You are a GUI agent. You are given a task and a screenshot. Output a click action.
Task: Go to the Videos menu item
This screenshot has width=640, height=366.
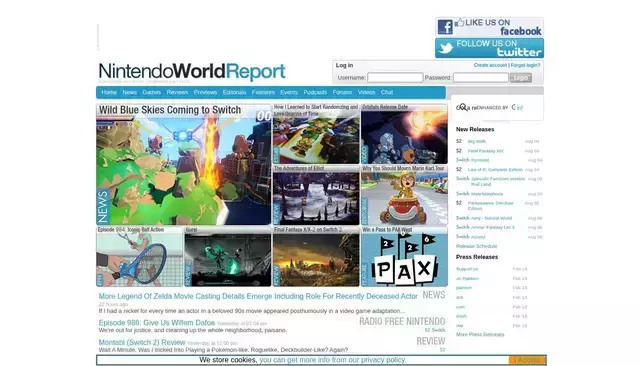click(x=366, y=93)
